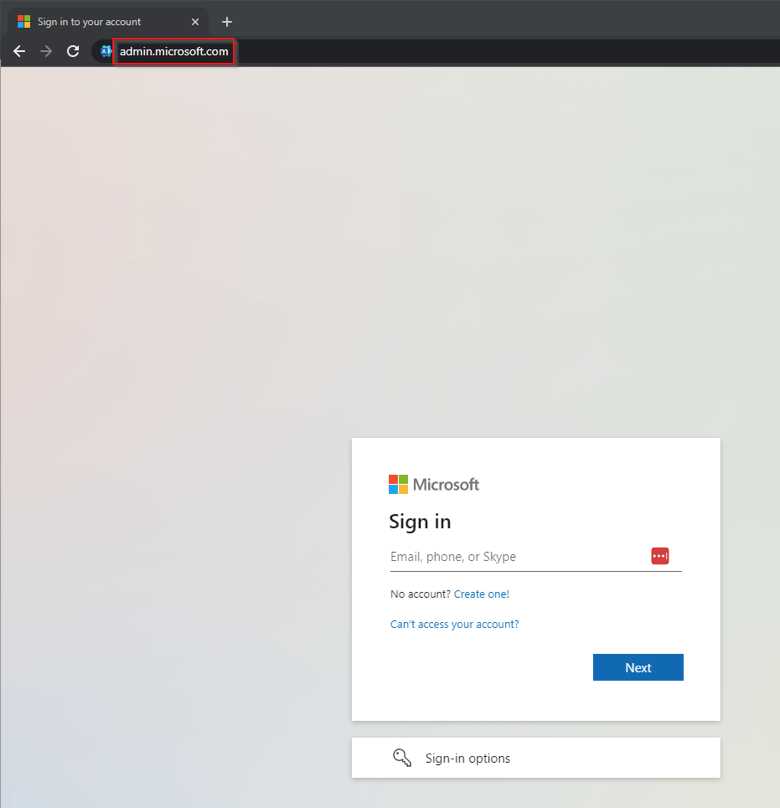The image size is (780, 808).
Task: Click the 'No account?' label text
Action: coord(420,594)
